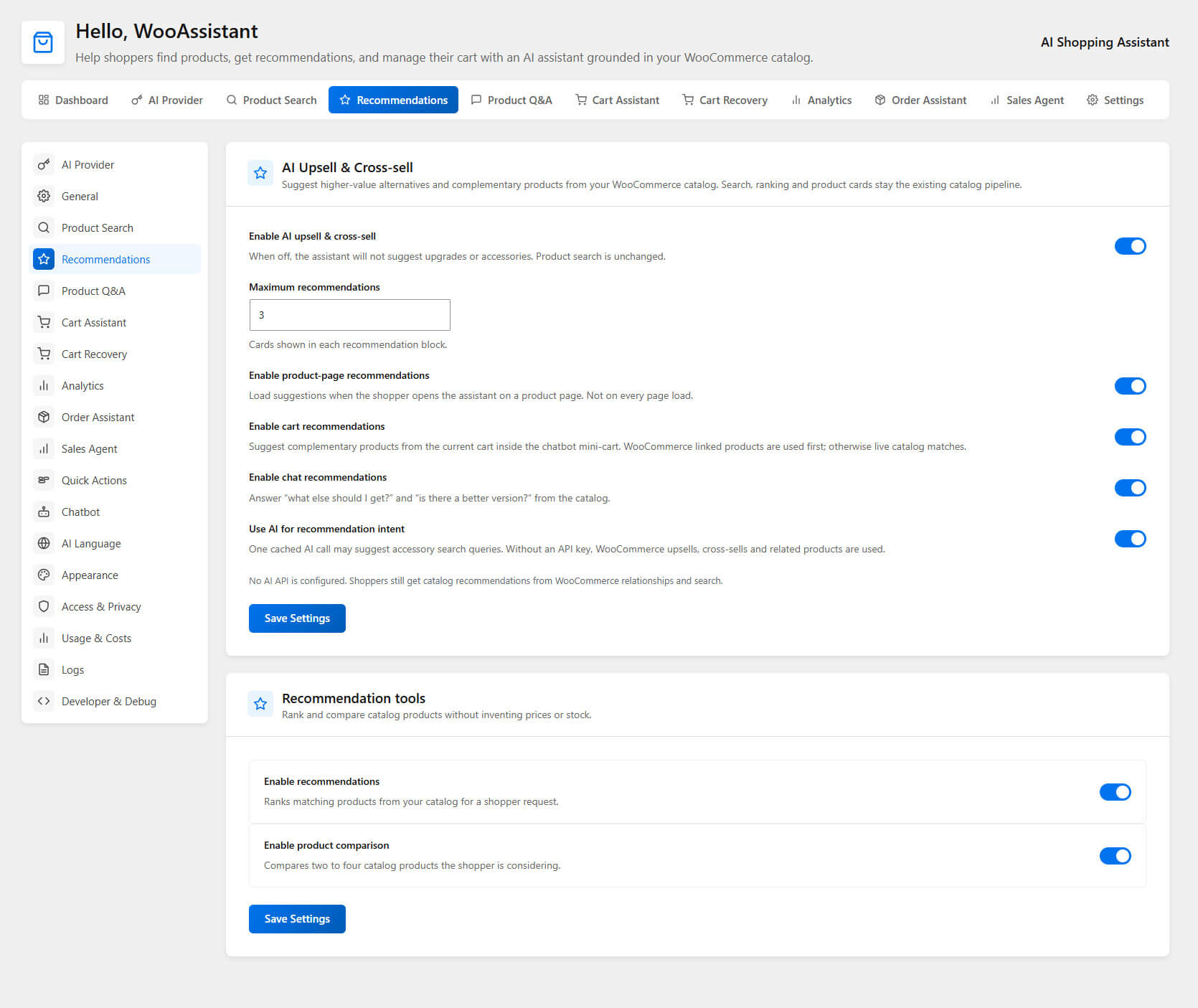This screenshot has height=1008, width=1198.
Task: Toggle Use AI for recommendation intent switch
Action: [1130, 539]
